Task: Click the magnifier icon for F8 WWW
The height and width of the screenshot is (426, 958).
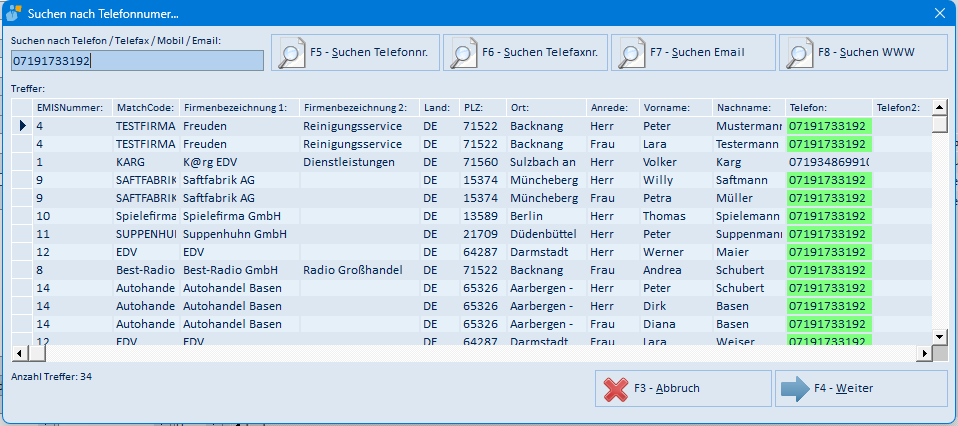Action: tap(799, 53)
